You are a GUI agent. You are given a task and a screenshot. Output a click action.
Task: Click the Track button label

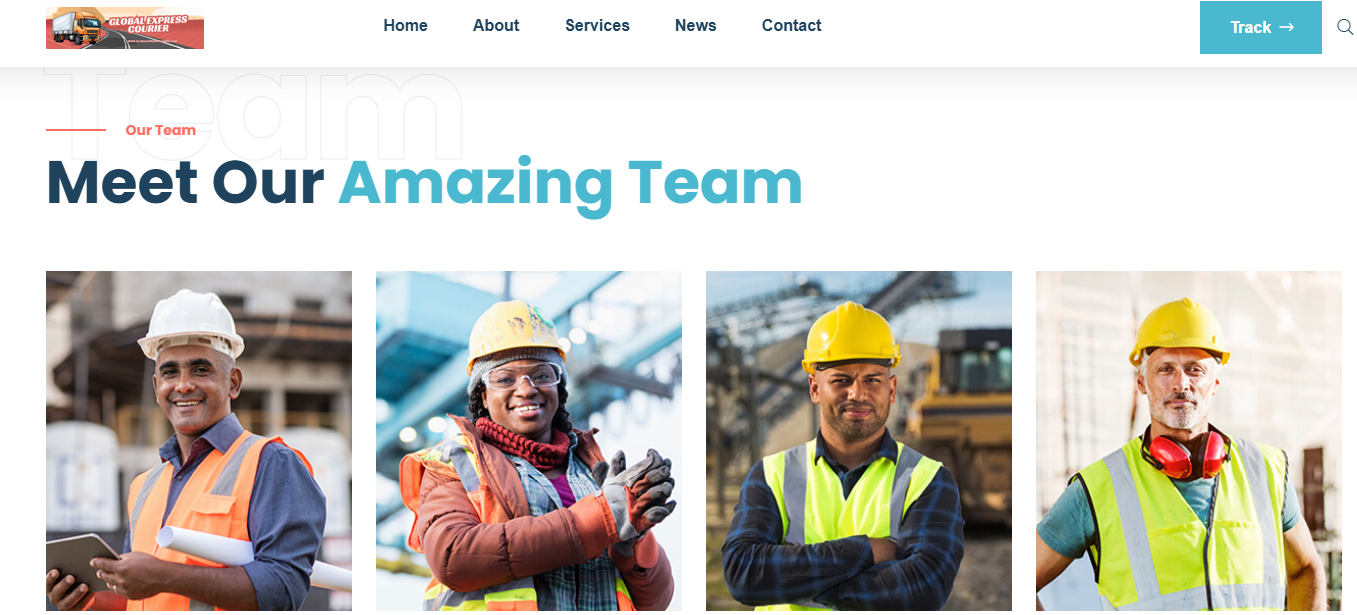tap(1250, 27)
